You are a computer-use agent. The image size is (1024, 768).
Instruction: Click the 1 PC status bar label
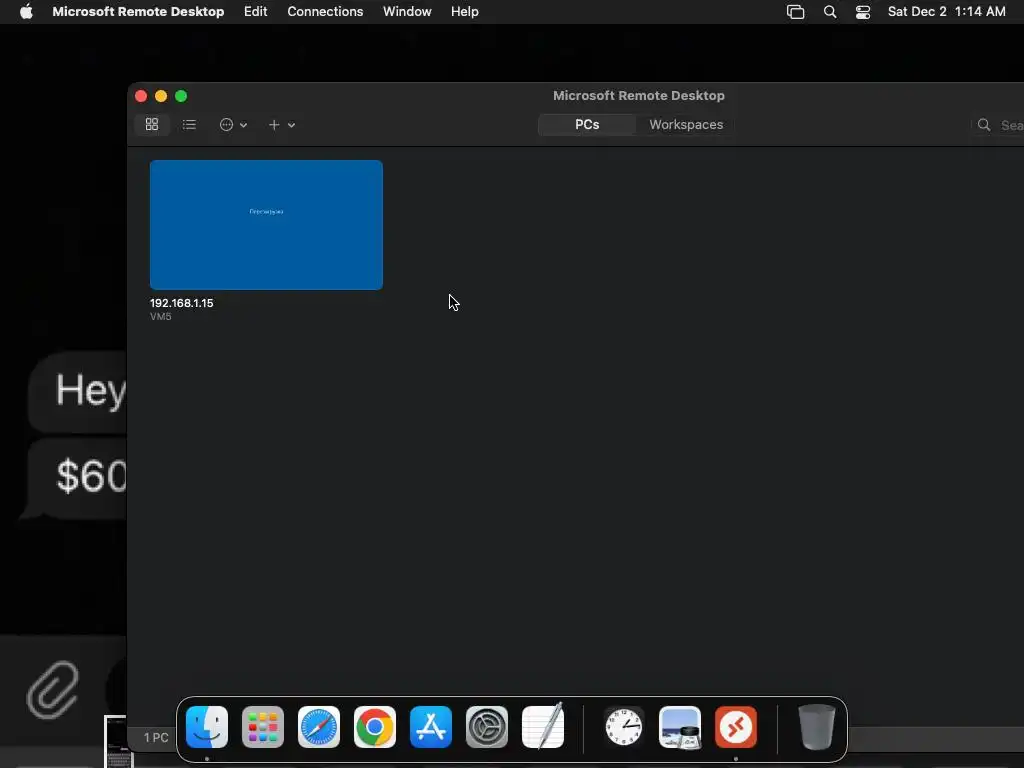(156, 737)
